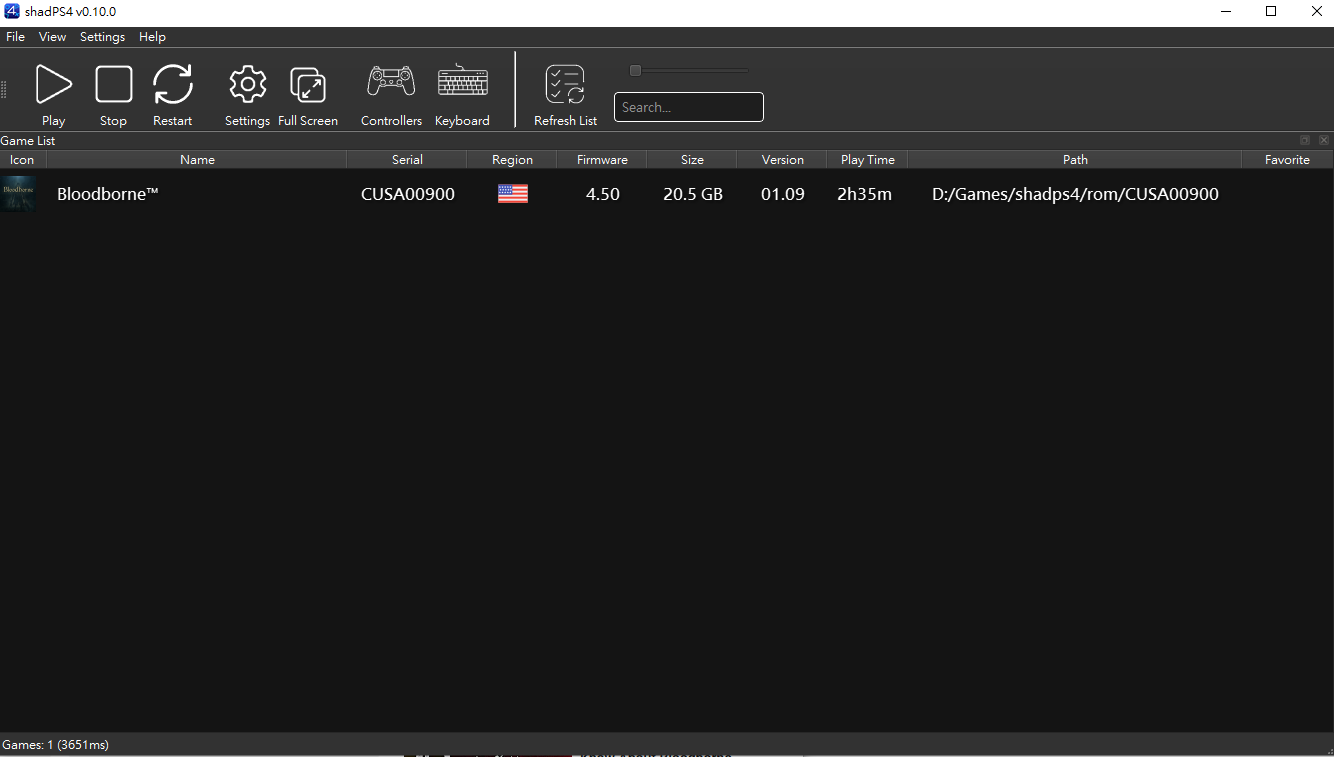Click play time 2h35m cell
The image size is (1334, 757).
click(x=865, y=194)
